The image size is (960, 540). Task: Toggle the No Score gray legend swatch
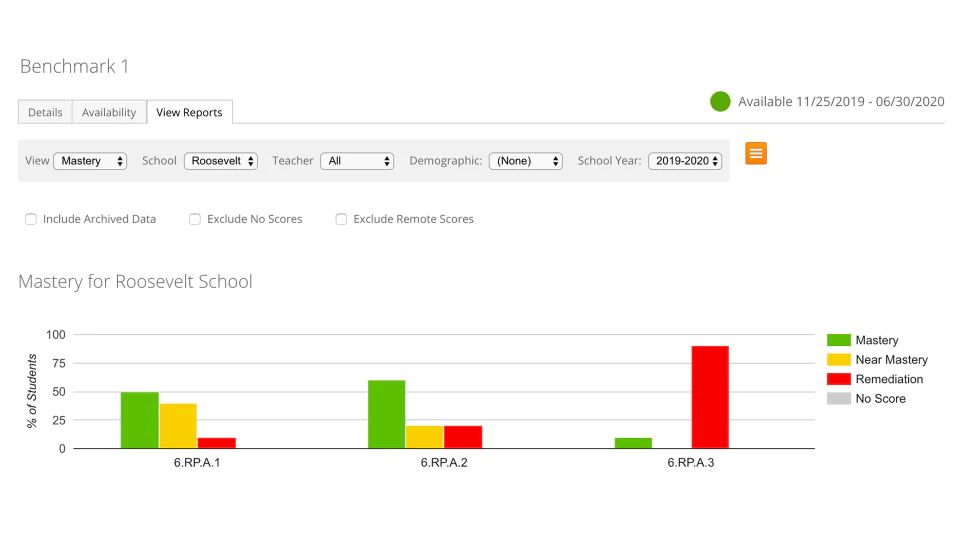point(838,399)
